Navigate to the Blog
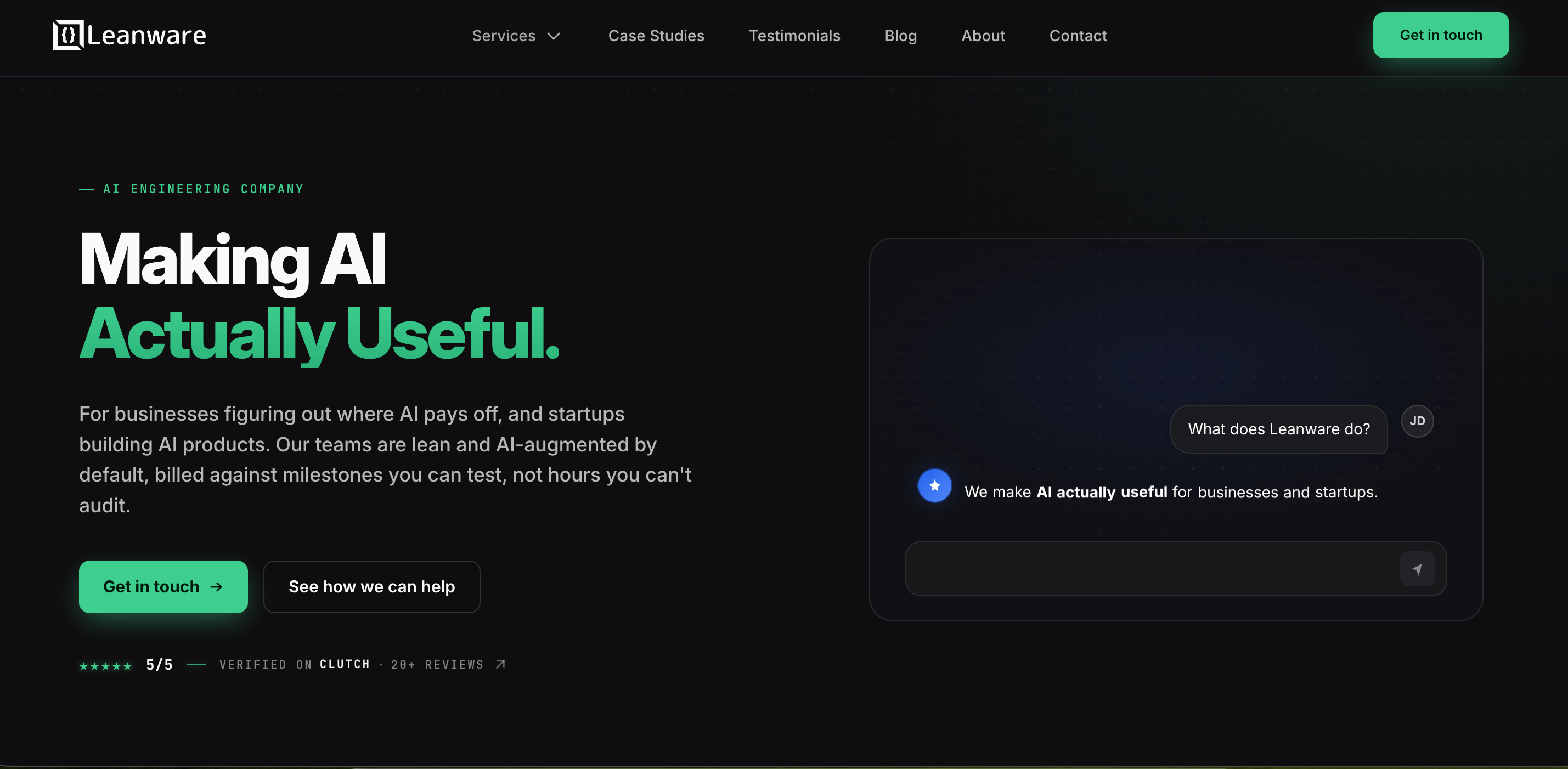Image resolution: width=1568 pixels, height=769 pixels. 900,36
